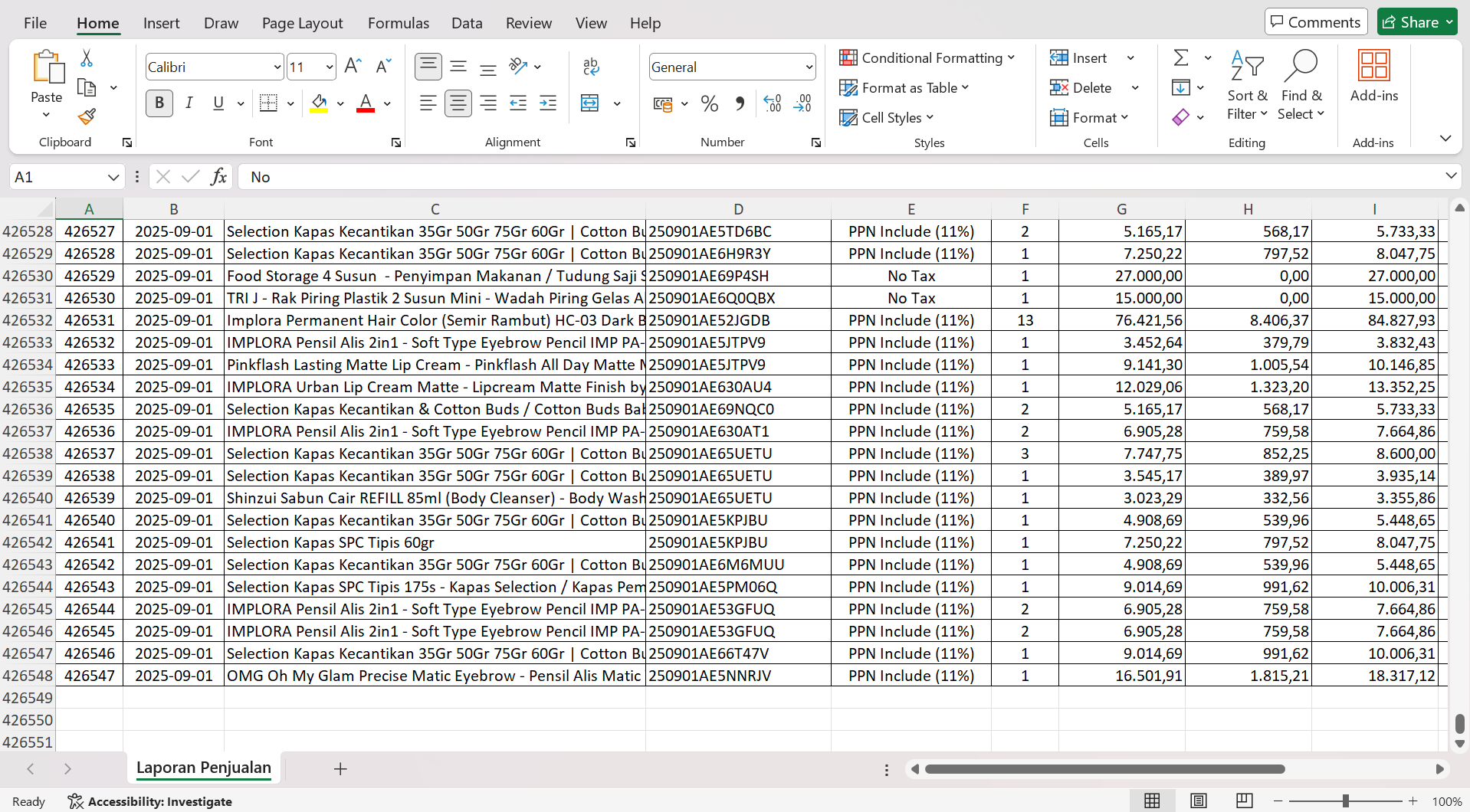Click Decrease Decimal icon
The image size is (1470, 812).
tap(802, 103)
